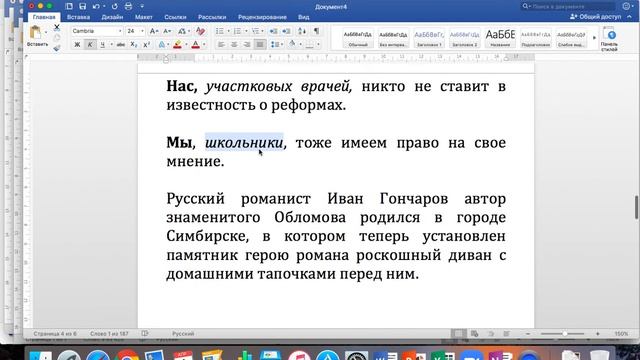The image size is (640, 360).
Task: Switch to print layout view in status bar
Action: (x=458, y=333)
